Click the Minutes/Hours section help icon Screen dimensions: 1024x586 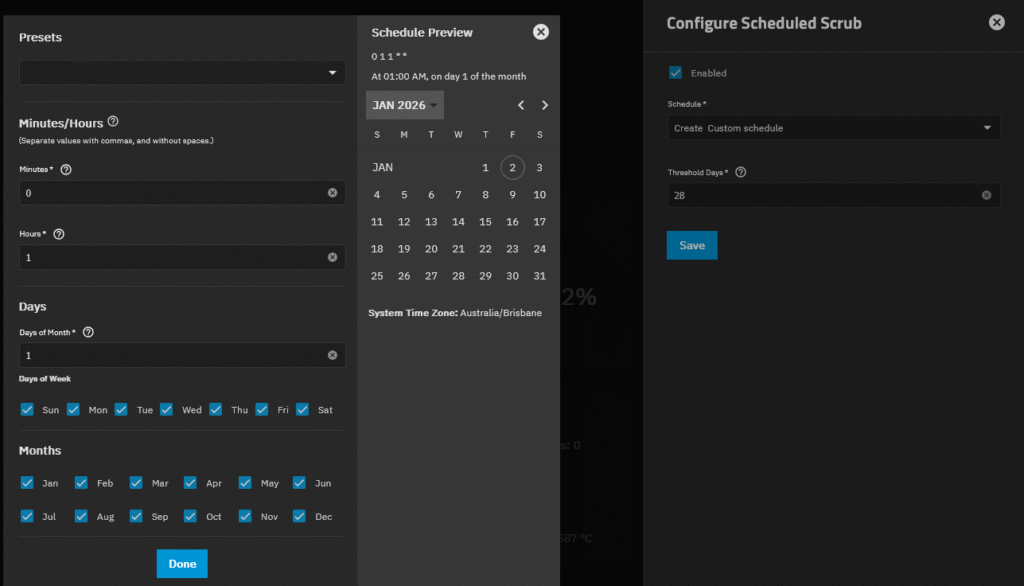[112, 121]
